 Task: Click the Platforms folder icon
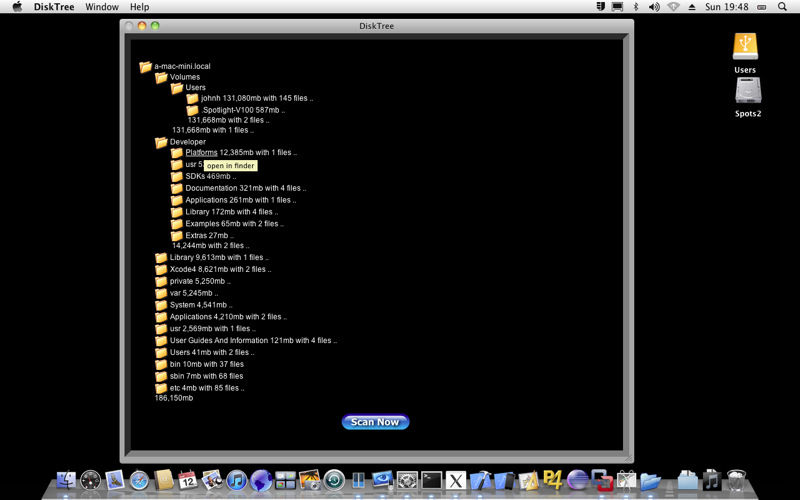(x=177, y=153)
